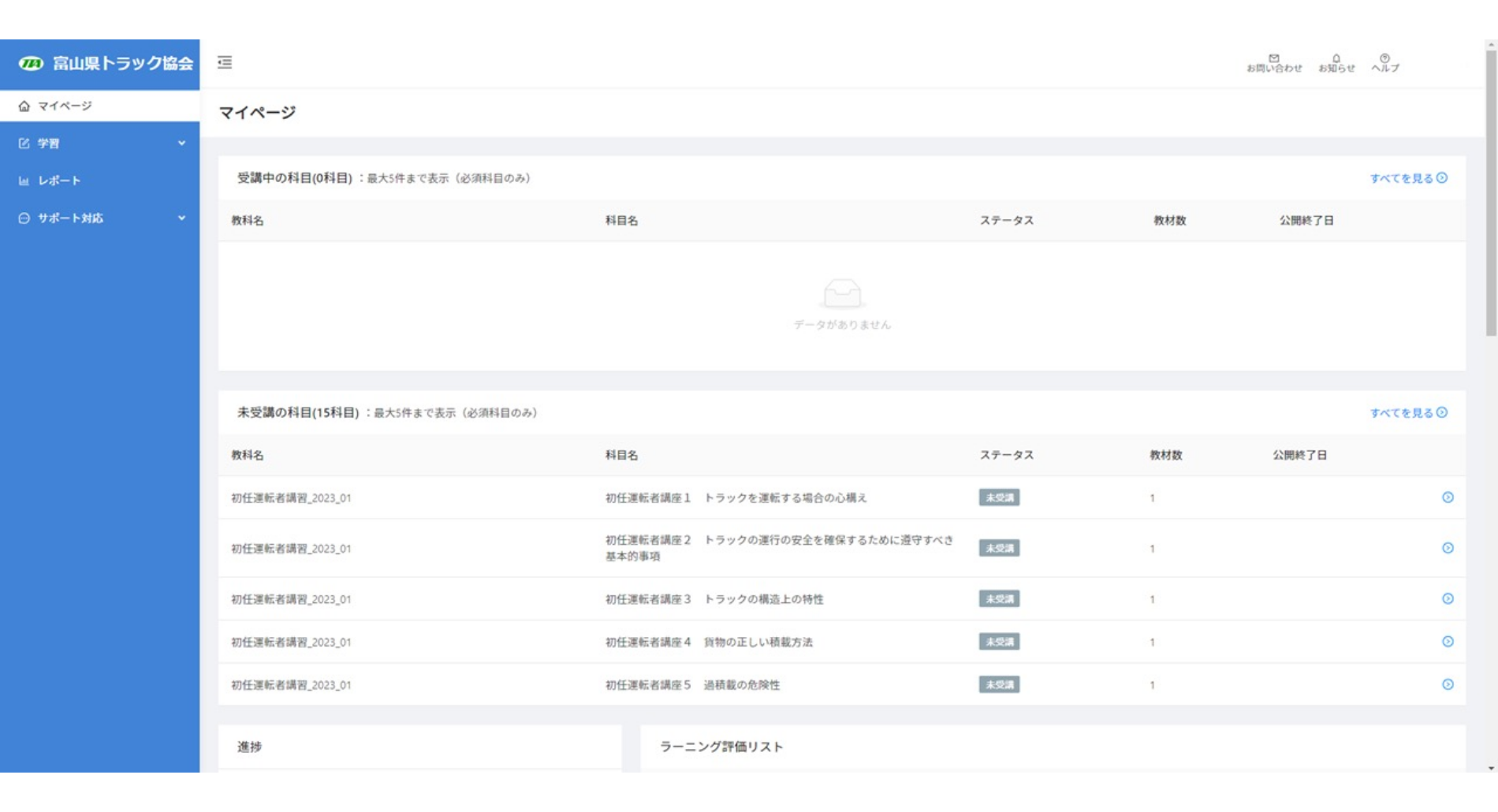Click the scrollbar down arrow
Screen dimensions: 1498x812
[1490, 767]
